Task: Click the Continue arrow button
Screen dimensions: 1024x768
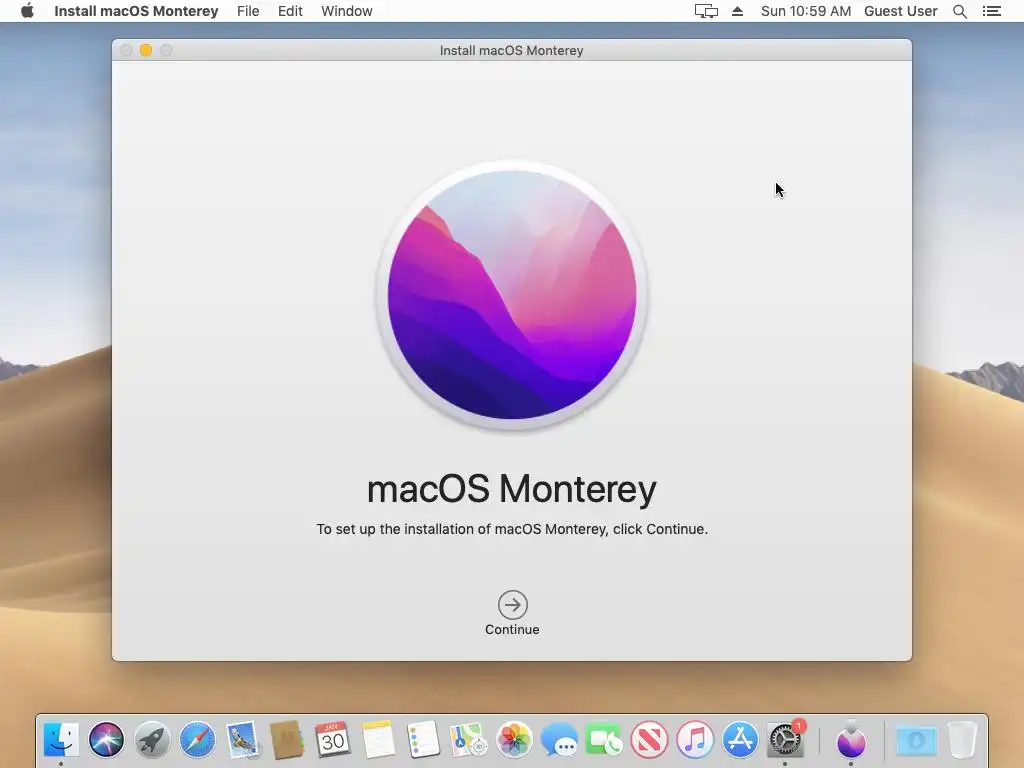Action: (513, 605)
